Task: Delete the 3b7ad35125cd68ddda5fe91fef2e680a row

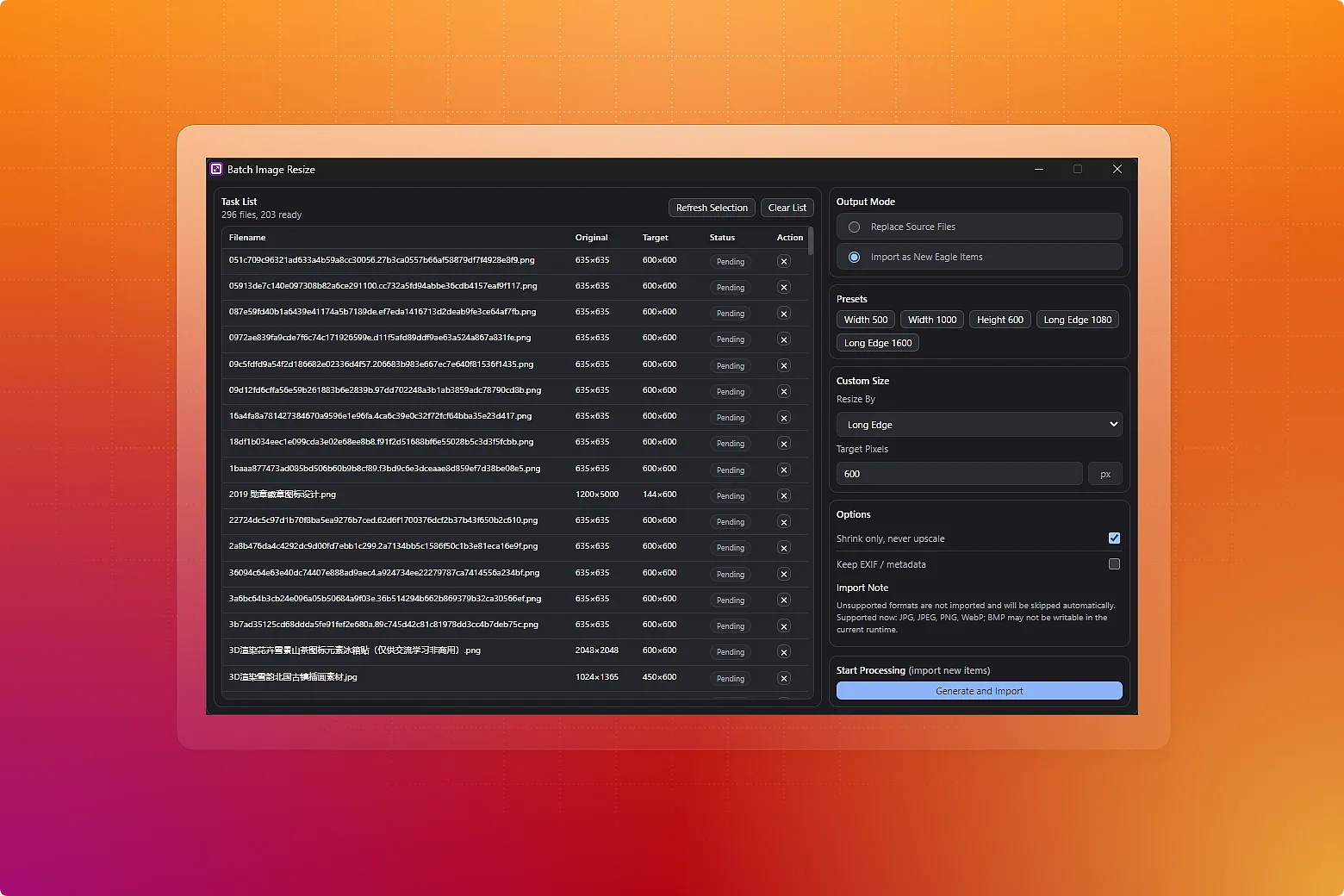Action: 783,625
